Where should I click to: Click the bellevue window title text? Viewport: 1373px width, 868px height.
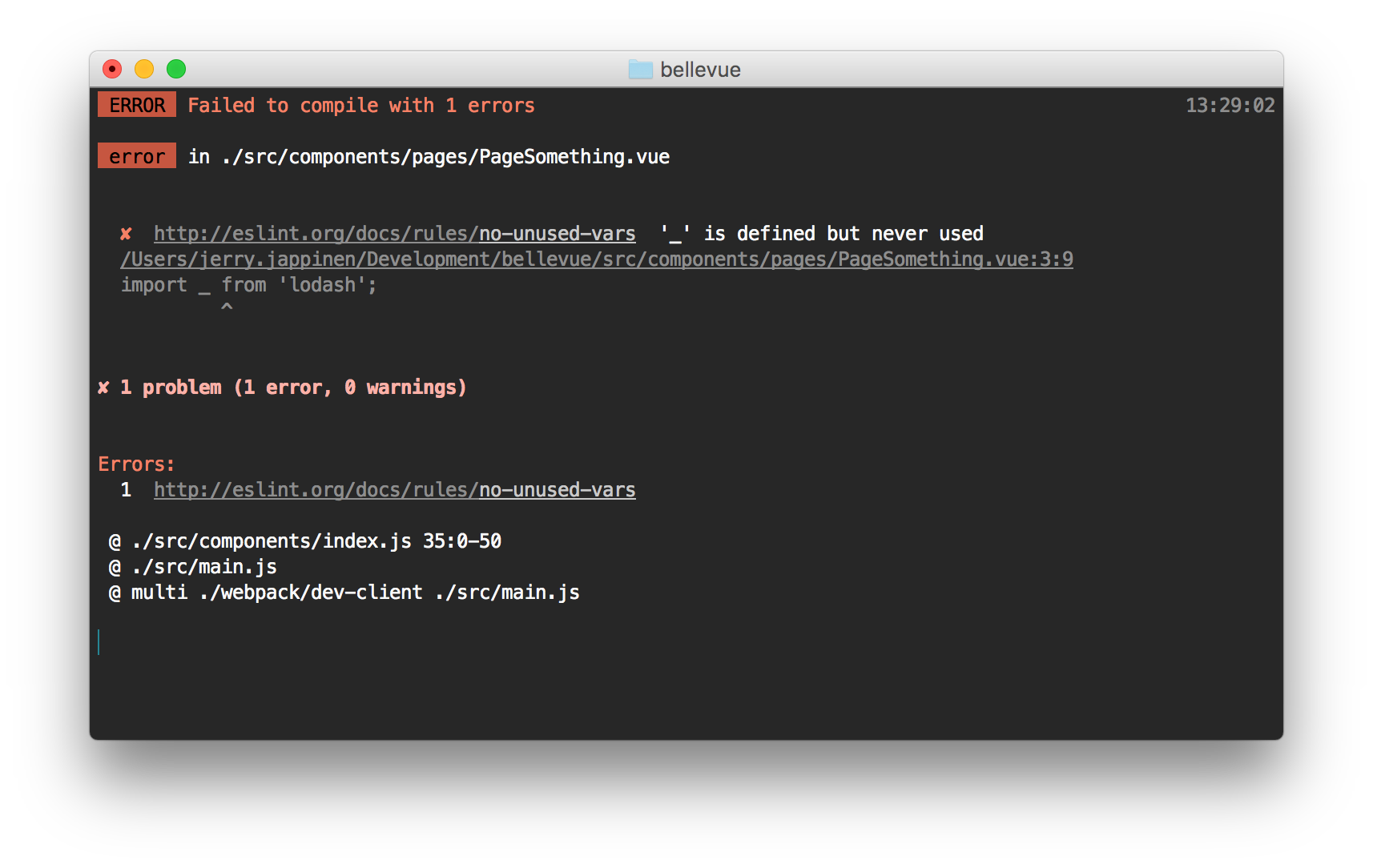[700, 70]
